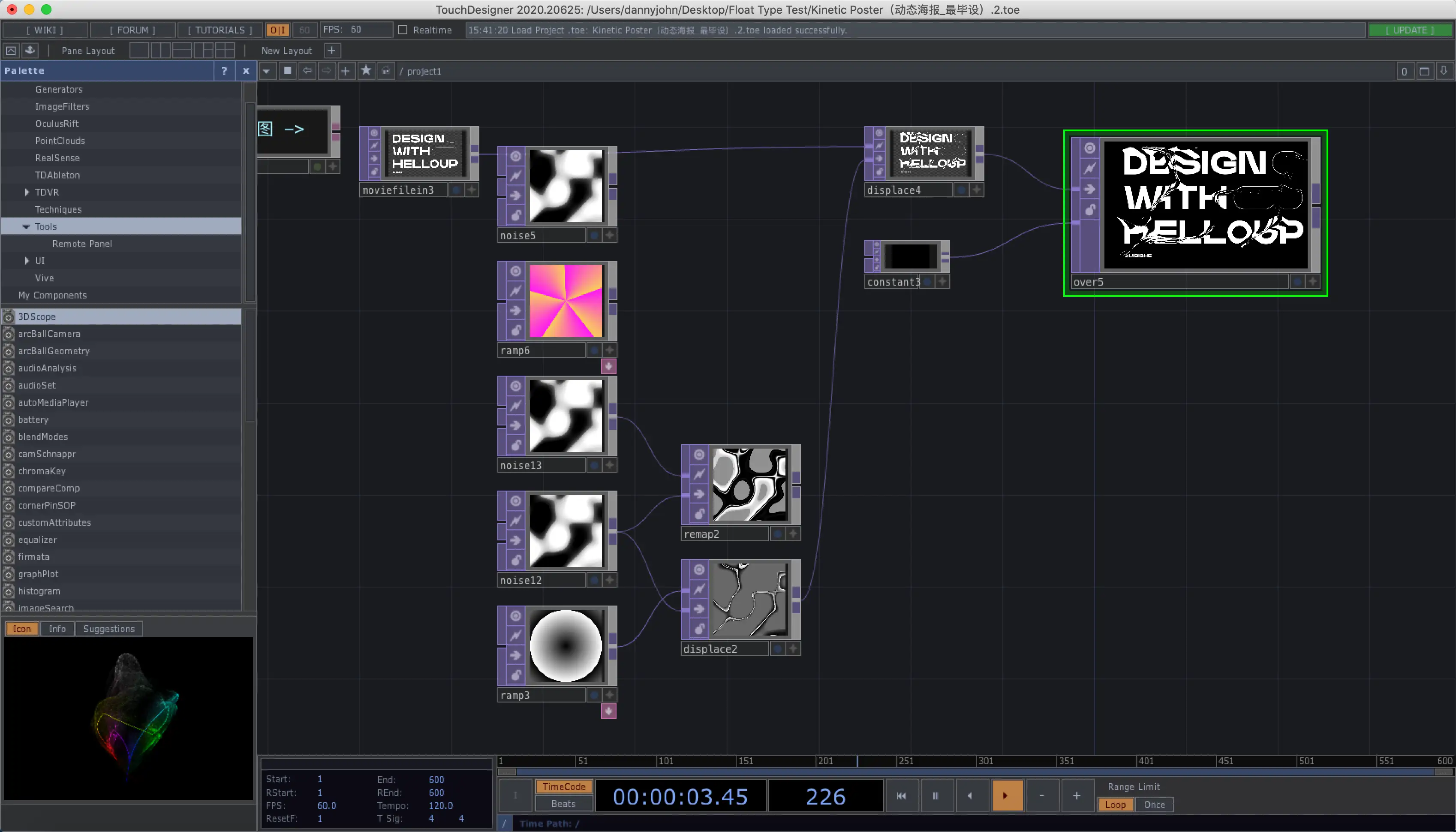The image size is (1456, 832).
Task: Toggle the O|I power button
Action: pyautogui.click(x=277, y=30)
